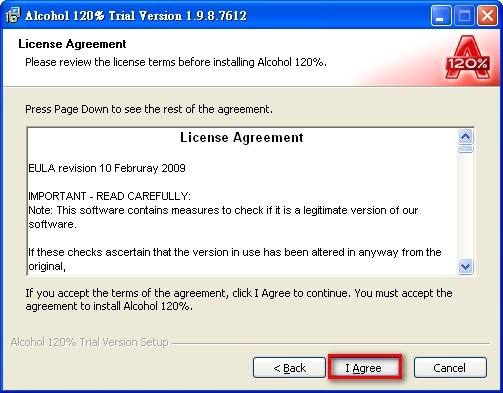Click the "If you accept the terms" instruction
The image size is (503, 393).
click(x=239, y=299)
